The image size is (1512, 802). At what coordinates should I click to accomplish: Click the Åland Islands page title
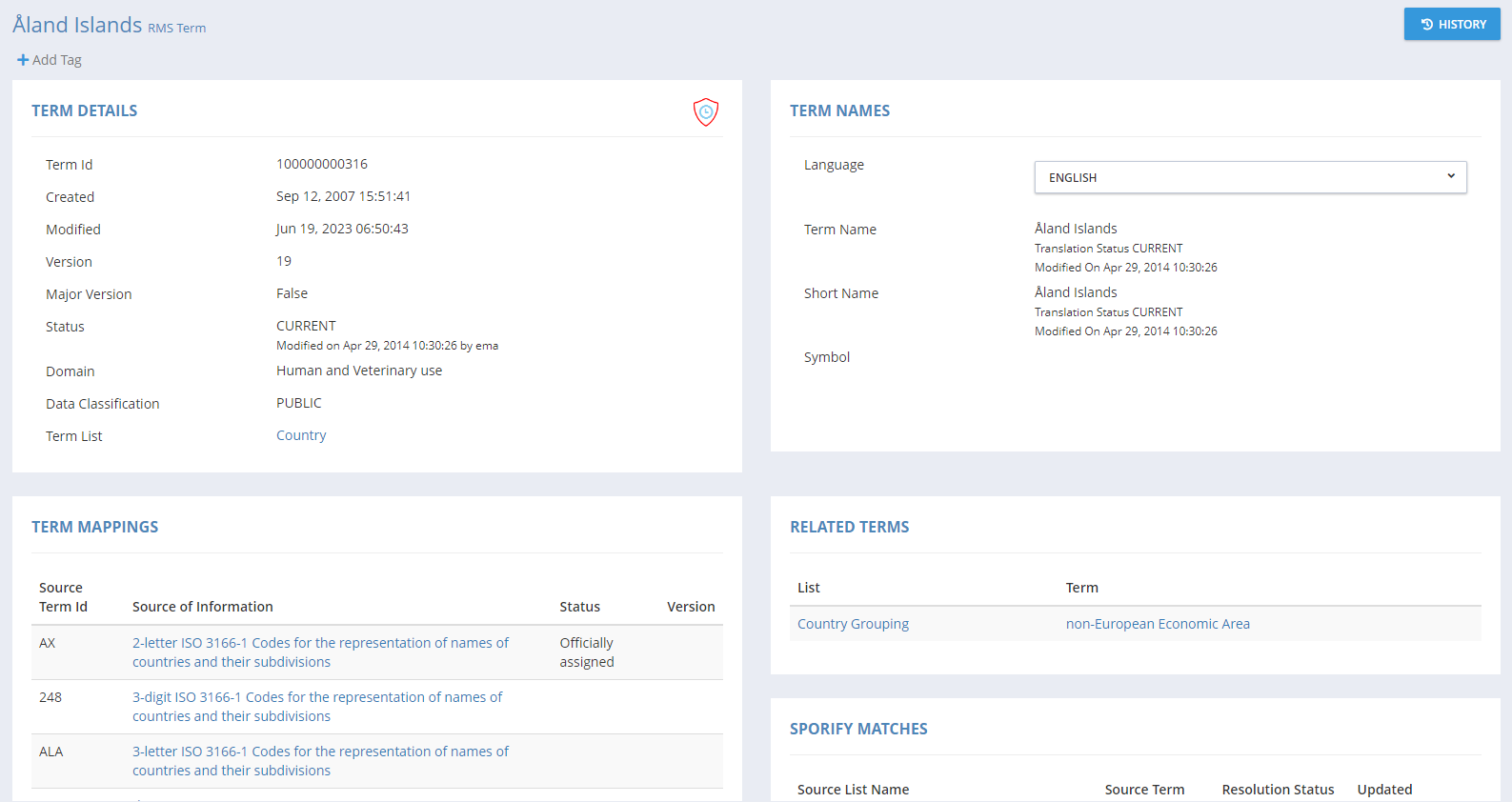77,25
